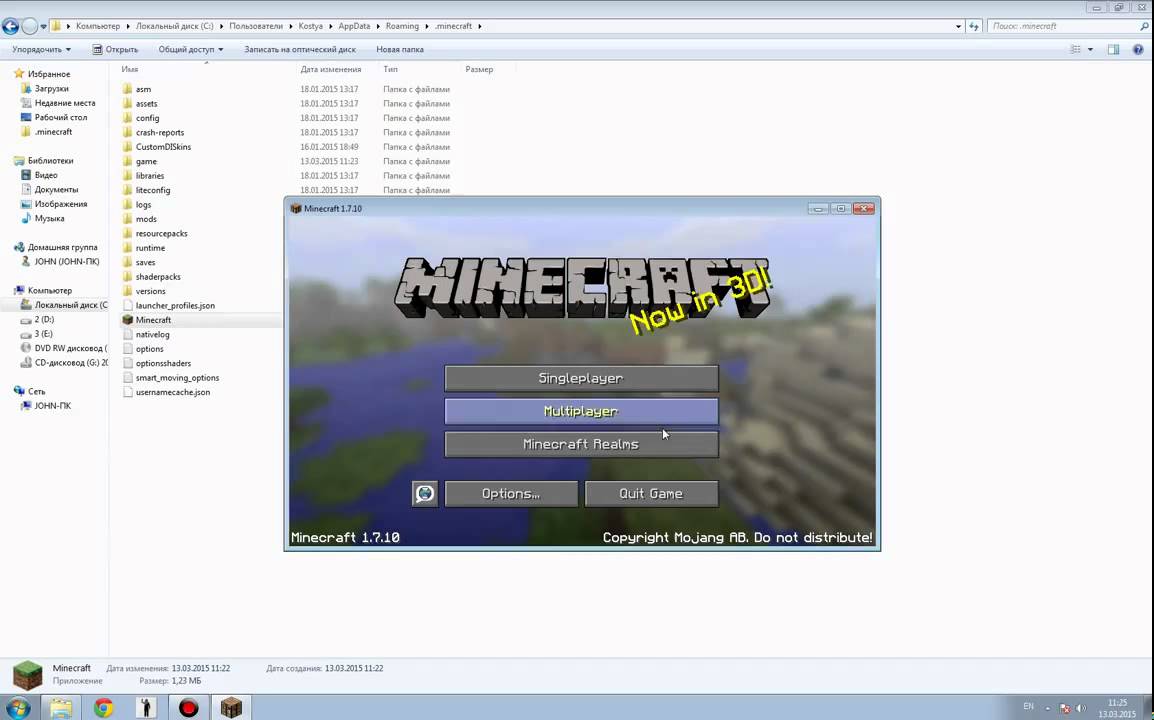1154x720 pixels.
Task: Open the Общий доступ dropdown
Action: tap(191, 49)
